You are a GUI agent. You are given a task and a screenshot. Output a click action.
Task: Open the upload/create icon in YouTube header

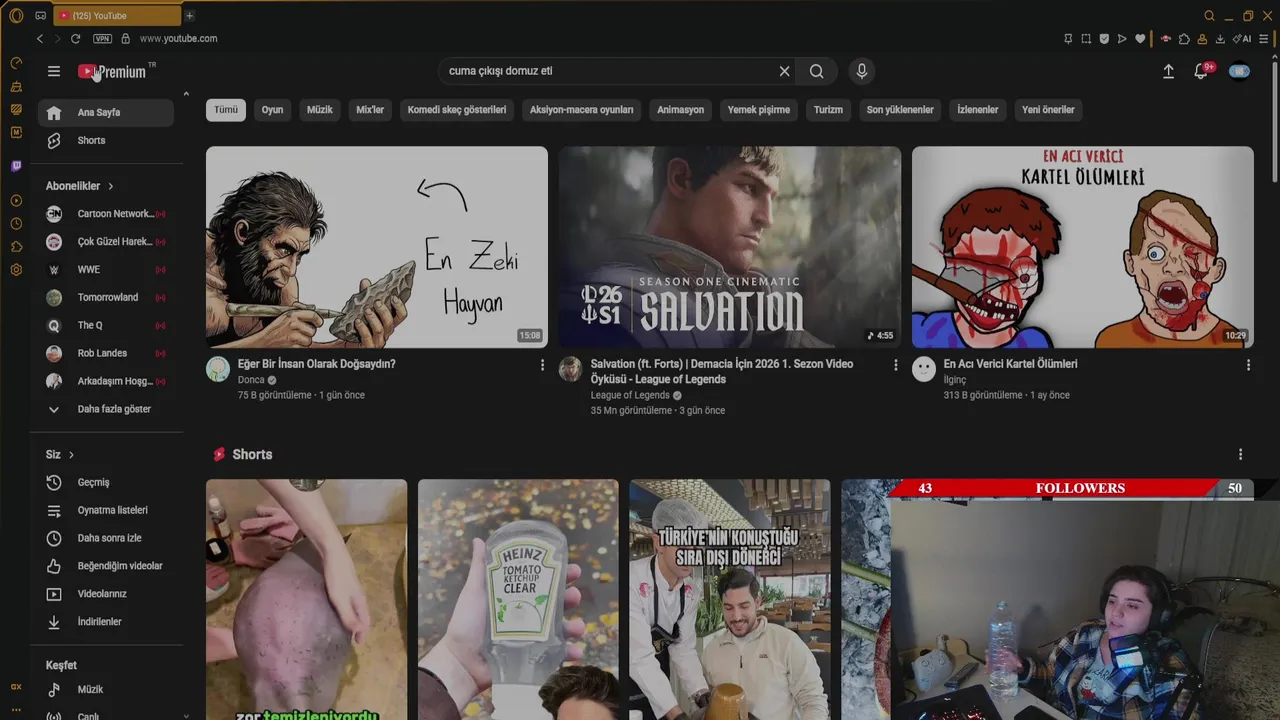coord(1168,71)
